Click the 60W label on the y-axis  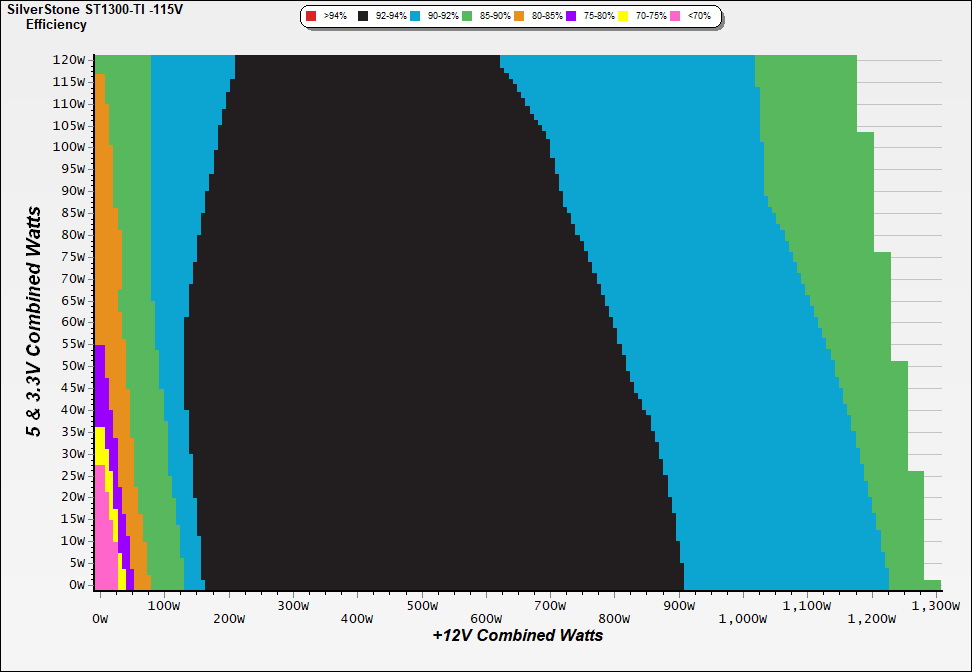pyautogui.click(x=73, y=322)
